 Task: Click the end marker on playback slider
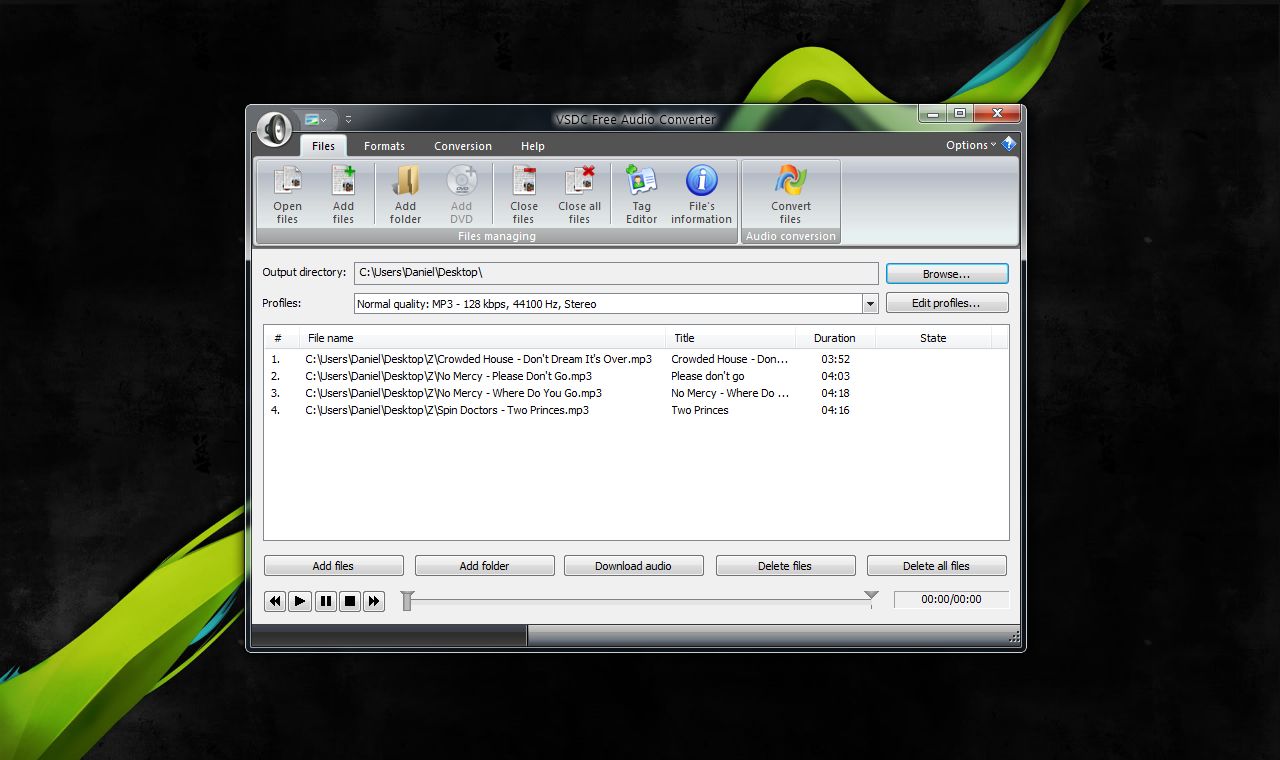click(871, 598)
